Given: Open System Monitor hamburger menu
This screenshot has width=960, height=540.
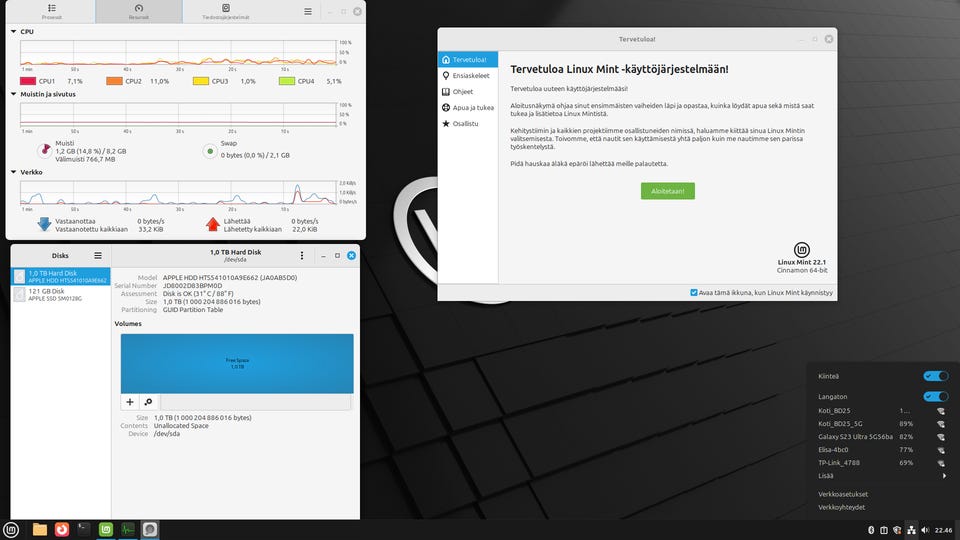Looking at the screenshot, I should click(x=308, y=11).
